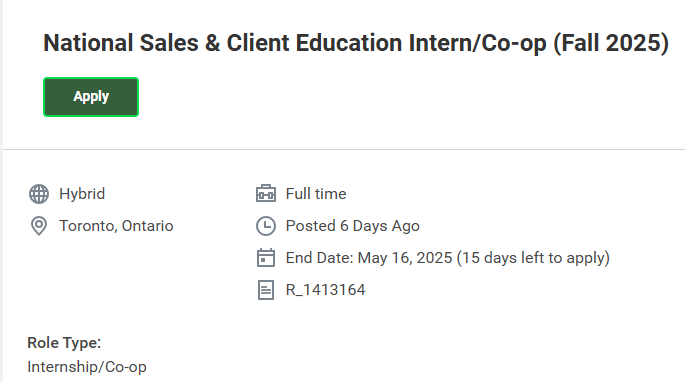Viewport: 685px width, 383px height.
Task: Click the Full time text
Action: tap(316, 194)
